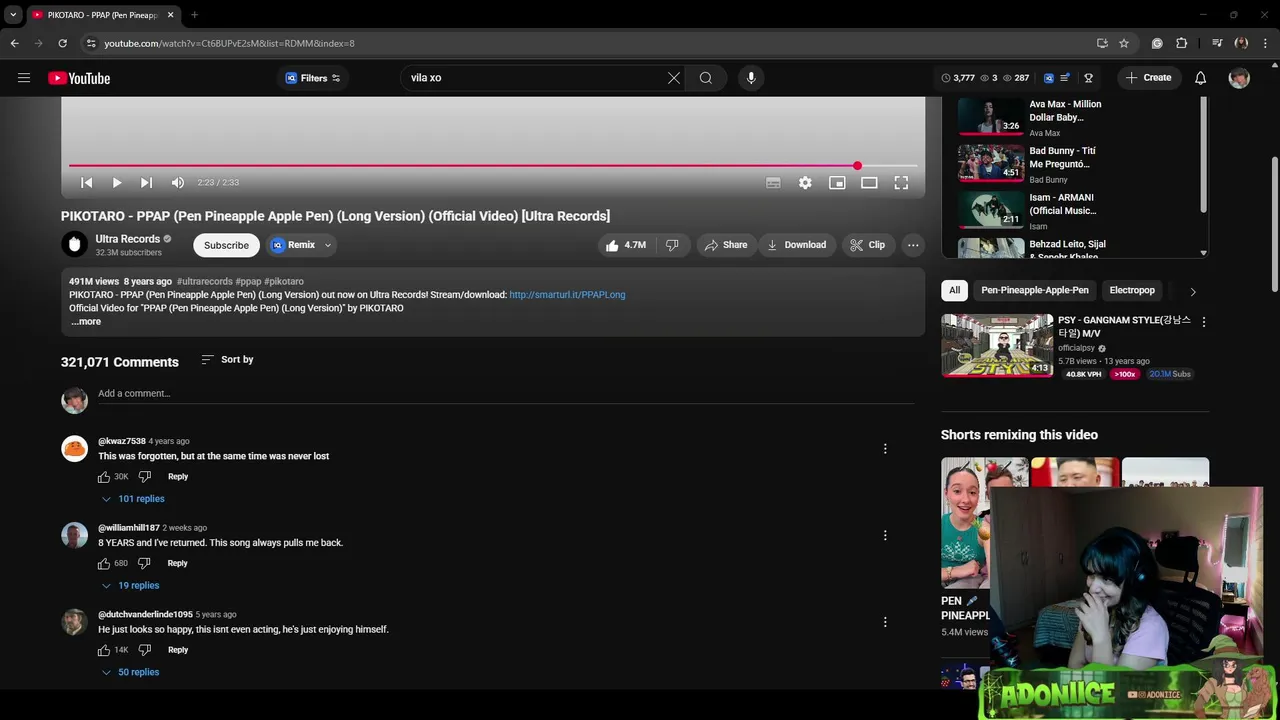Open the Chrome extensions puzzle icon
1280x720 pixels.
click(1182, 43)
